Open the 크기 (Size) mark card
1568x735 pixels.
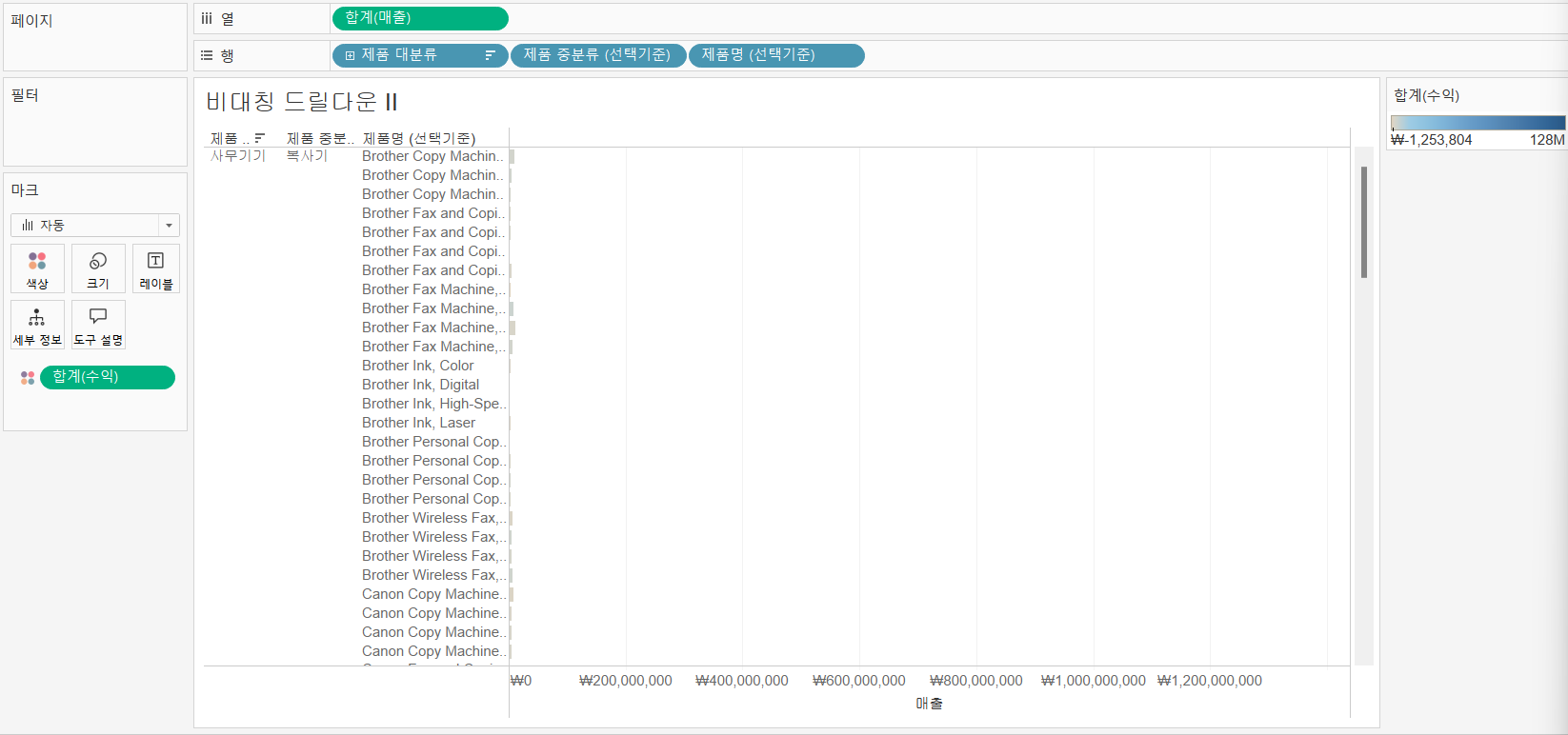(98, 268)
